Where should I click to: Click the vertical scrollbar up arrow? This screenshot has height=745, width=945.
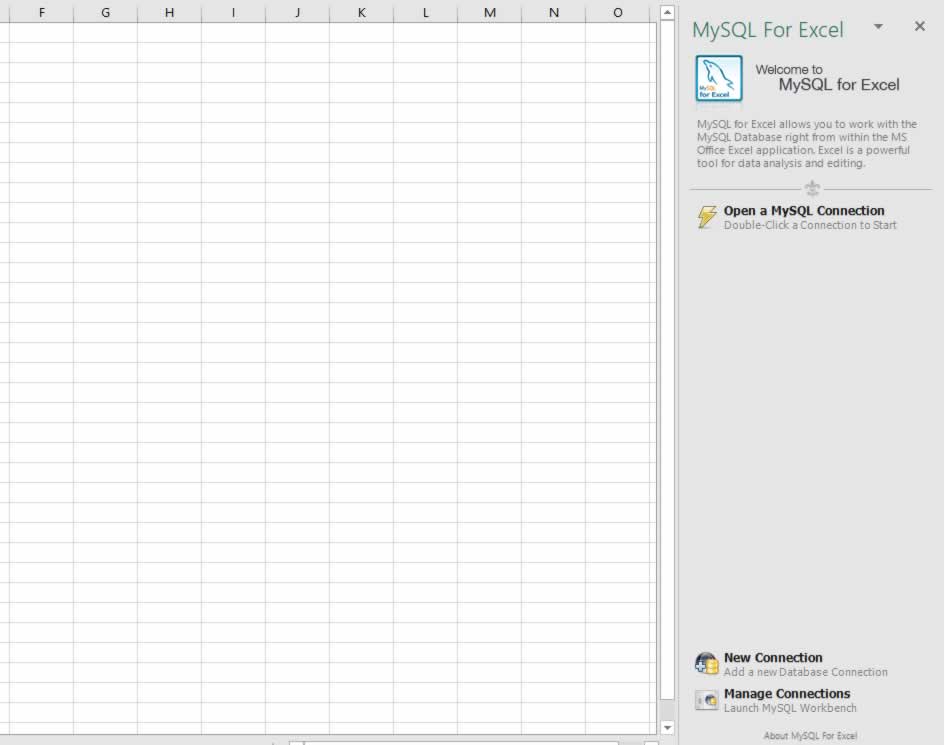[x=667, y=13]
